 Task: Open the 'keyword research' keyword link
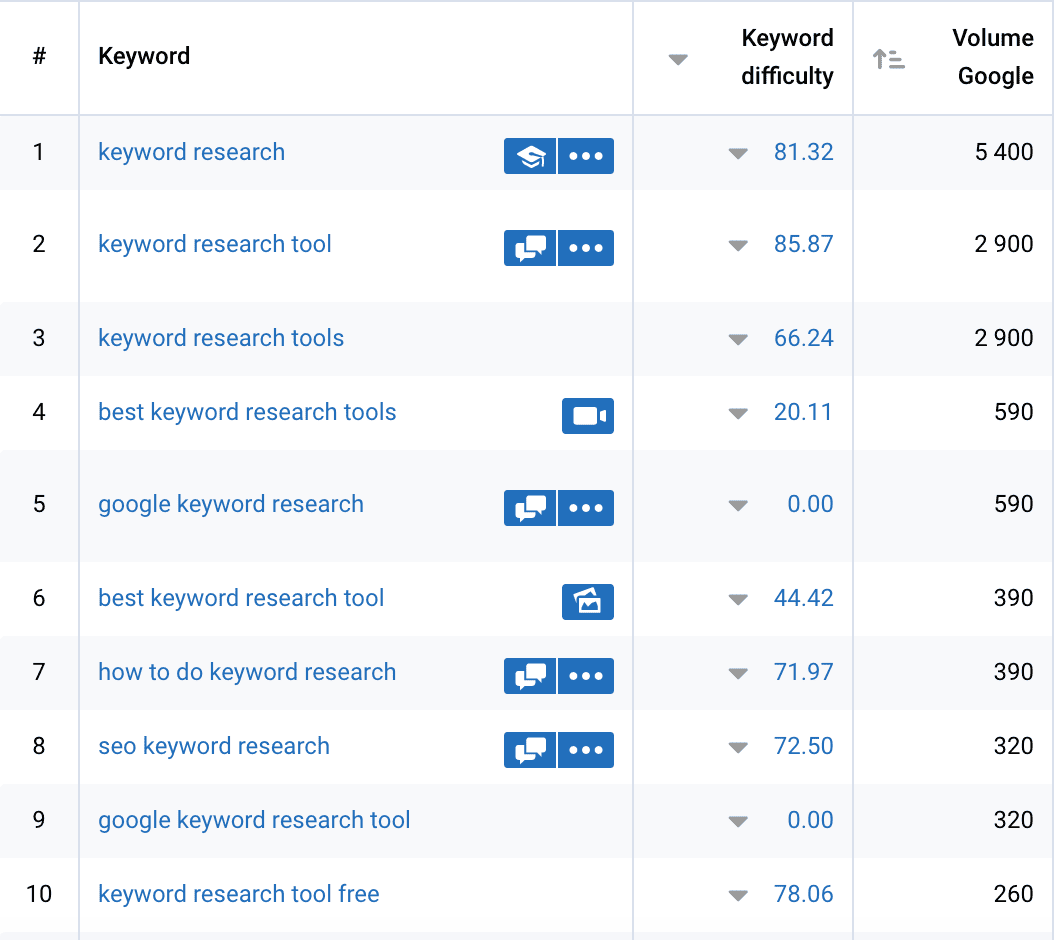coord(192,153)
